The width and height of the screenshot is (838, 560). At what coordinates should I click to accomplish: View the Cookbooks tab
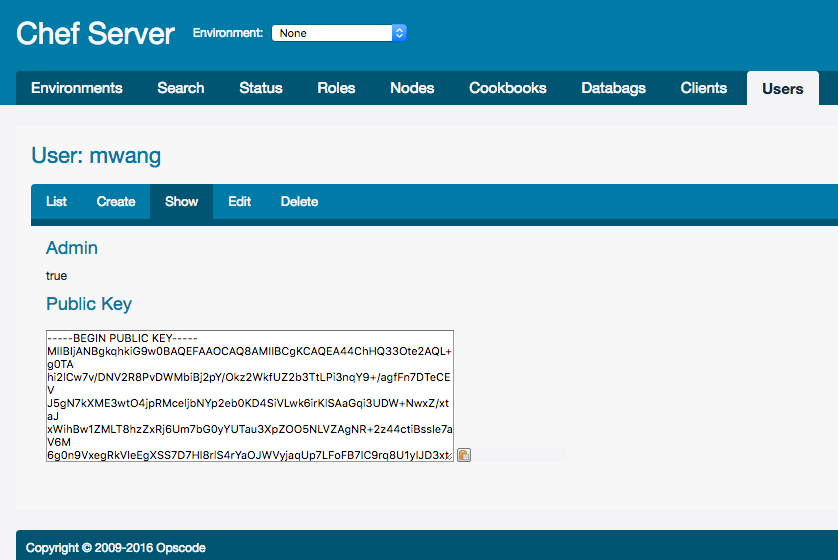point(508,88)
